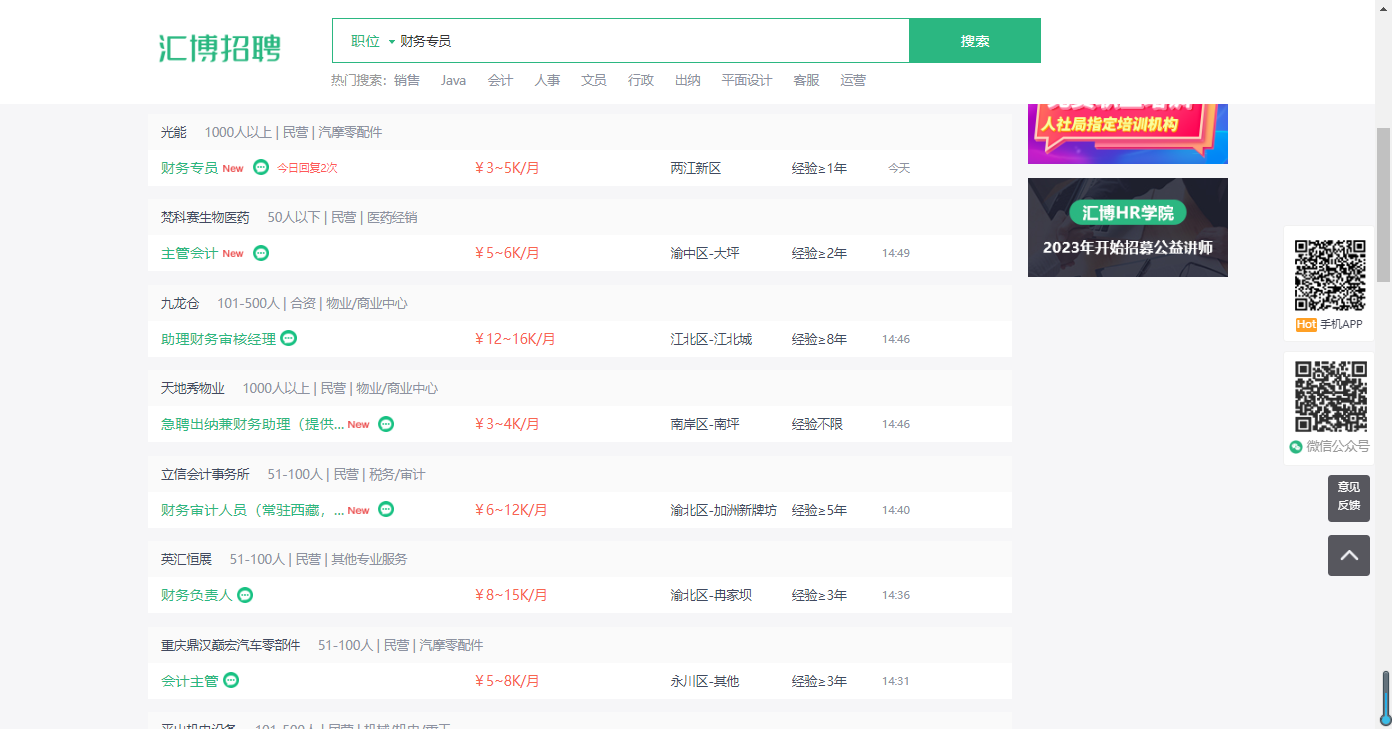
Task: Open chat icon for 主管会计 job
Action: 261,253
